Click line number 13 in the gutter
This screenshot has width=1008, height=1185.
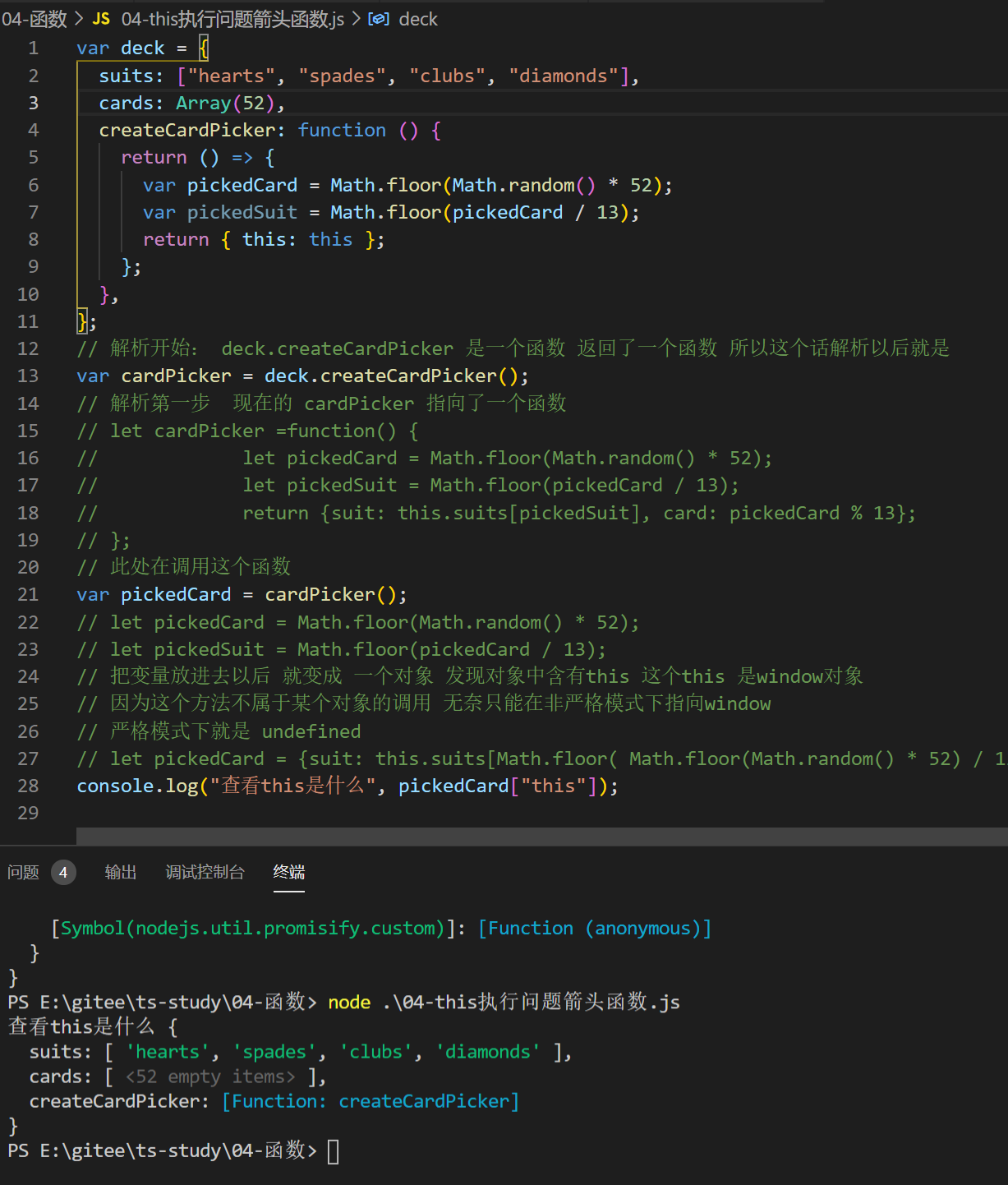click(28, 376)
